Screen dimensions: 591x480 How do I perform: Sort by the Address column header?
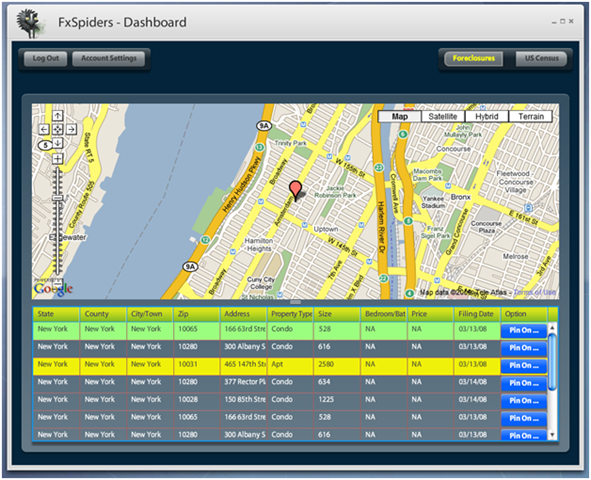coord(243,314)
